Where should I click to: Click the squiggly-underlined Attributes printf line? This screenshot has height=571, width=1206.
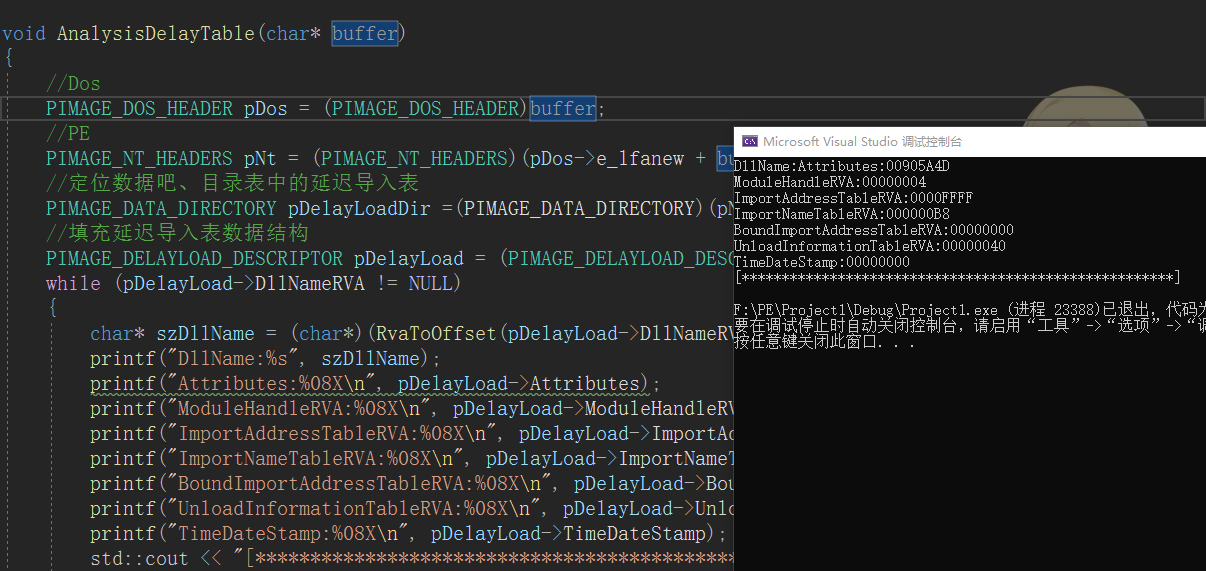[375, 383]
